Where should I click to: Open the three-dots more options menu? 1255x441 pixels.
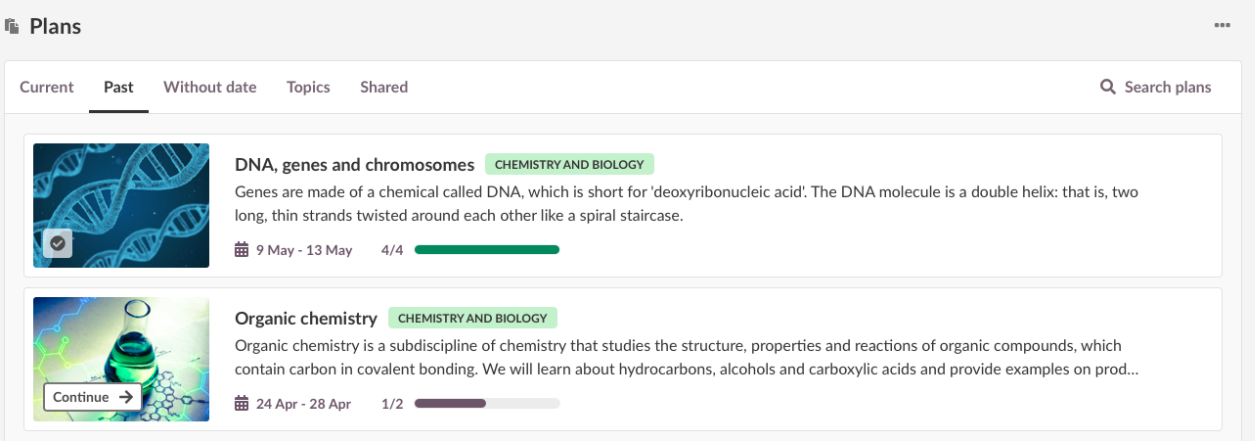pos(1222,25)
